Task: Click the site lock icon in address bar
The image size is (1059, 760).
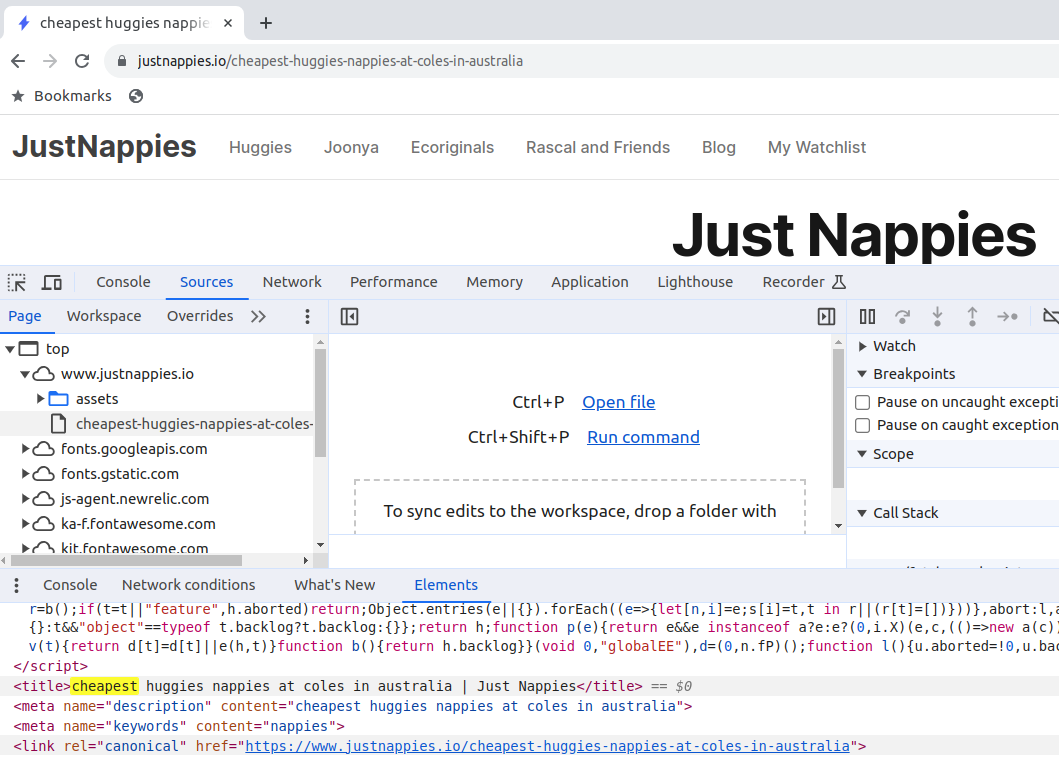Action: point(122,61)
